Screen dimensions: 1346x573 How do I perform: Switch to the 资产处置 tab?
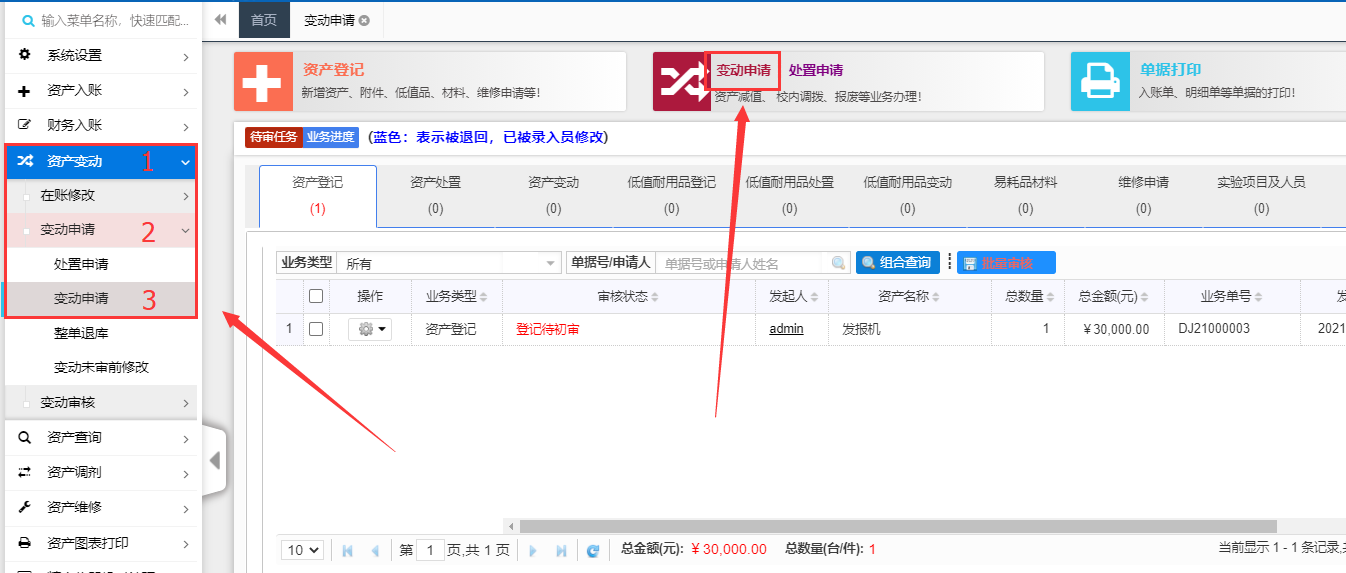435,194
